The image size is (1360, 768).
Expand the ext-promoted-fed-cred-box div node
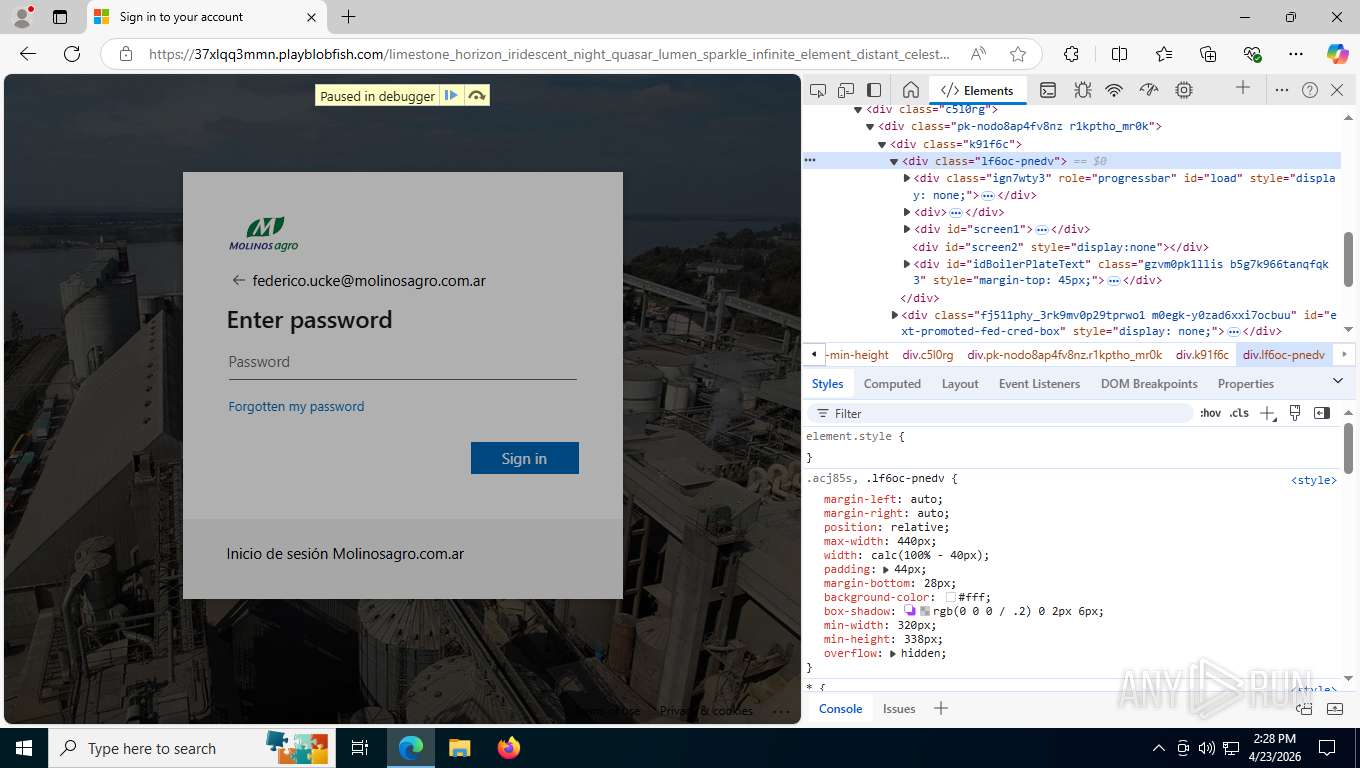895,315
